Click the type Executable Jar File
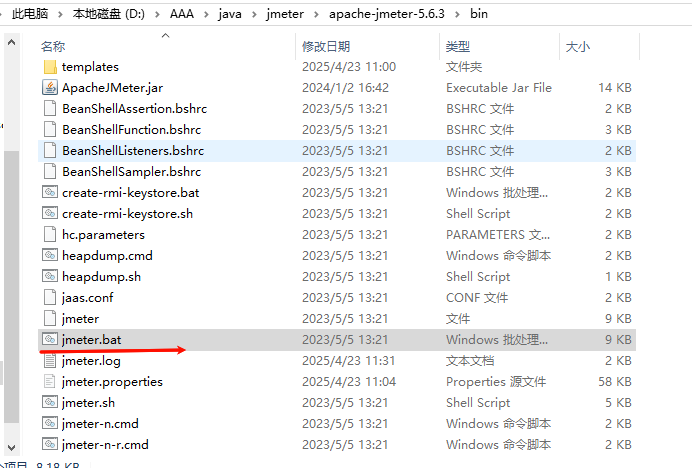The height and width of the screenshot is (468, 692). pyautogui.click(x=499, y=87)
